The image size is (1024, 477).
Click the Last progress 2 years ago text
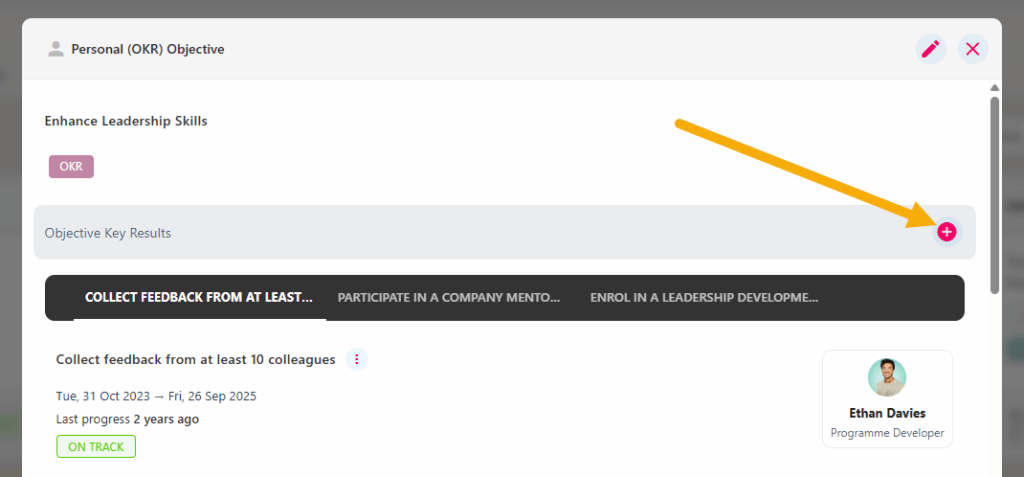[x=127, y=419]
